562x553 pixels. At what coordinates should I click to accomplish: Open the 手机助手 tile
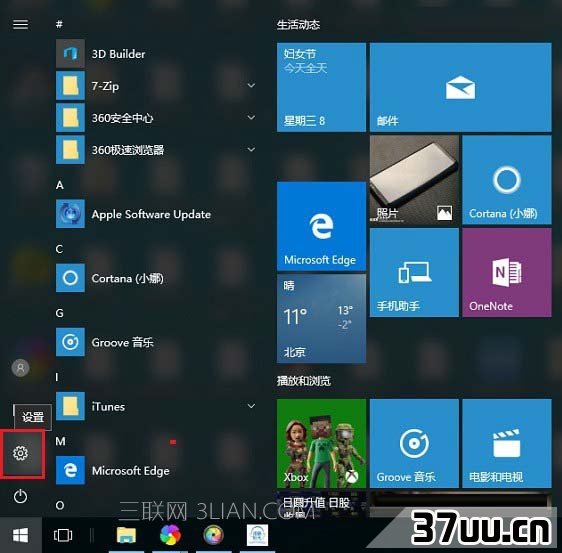(x=414, y=272)
